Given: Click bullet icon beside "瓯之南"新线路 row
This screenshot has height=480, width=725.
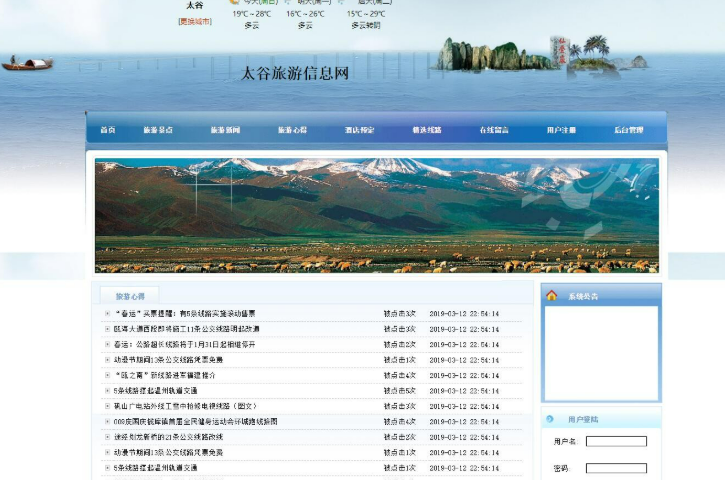Looking at the screenshot, I should 107,375.
